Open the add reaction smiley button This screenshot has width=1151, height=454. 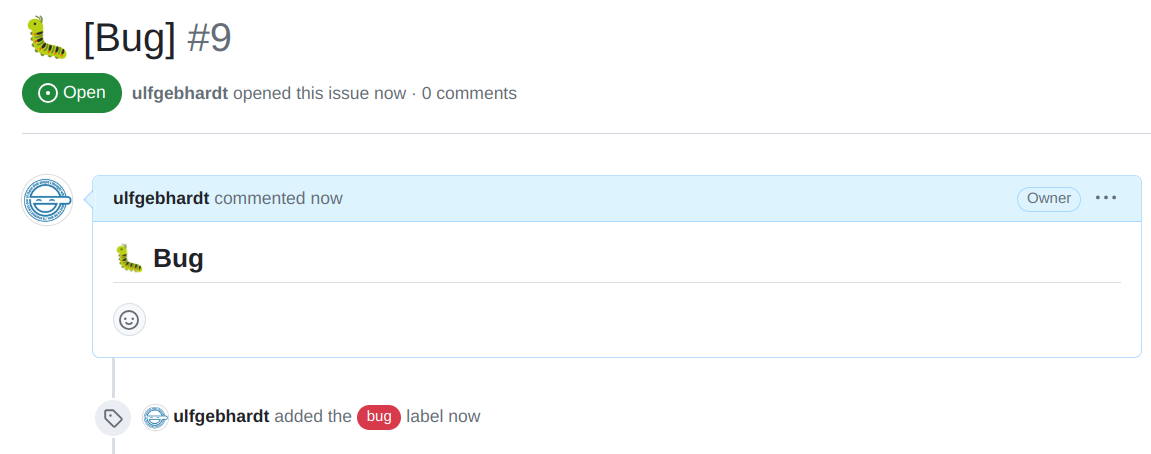click(129, 320)
